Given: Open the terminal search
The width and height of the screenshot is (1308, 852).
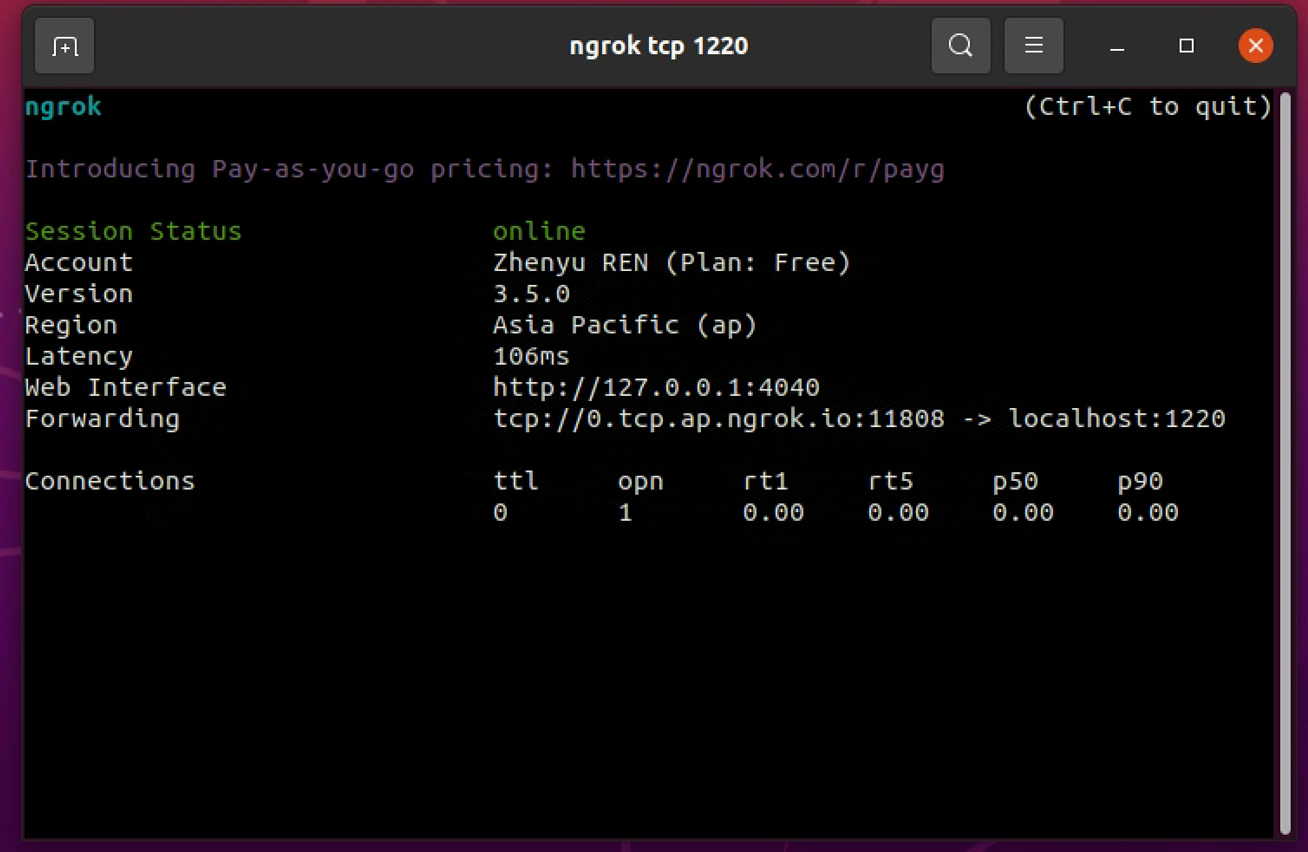Looking at the screenshot, I should pos(961,46).
